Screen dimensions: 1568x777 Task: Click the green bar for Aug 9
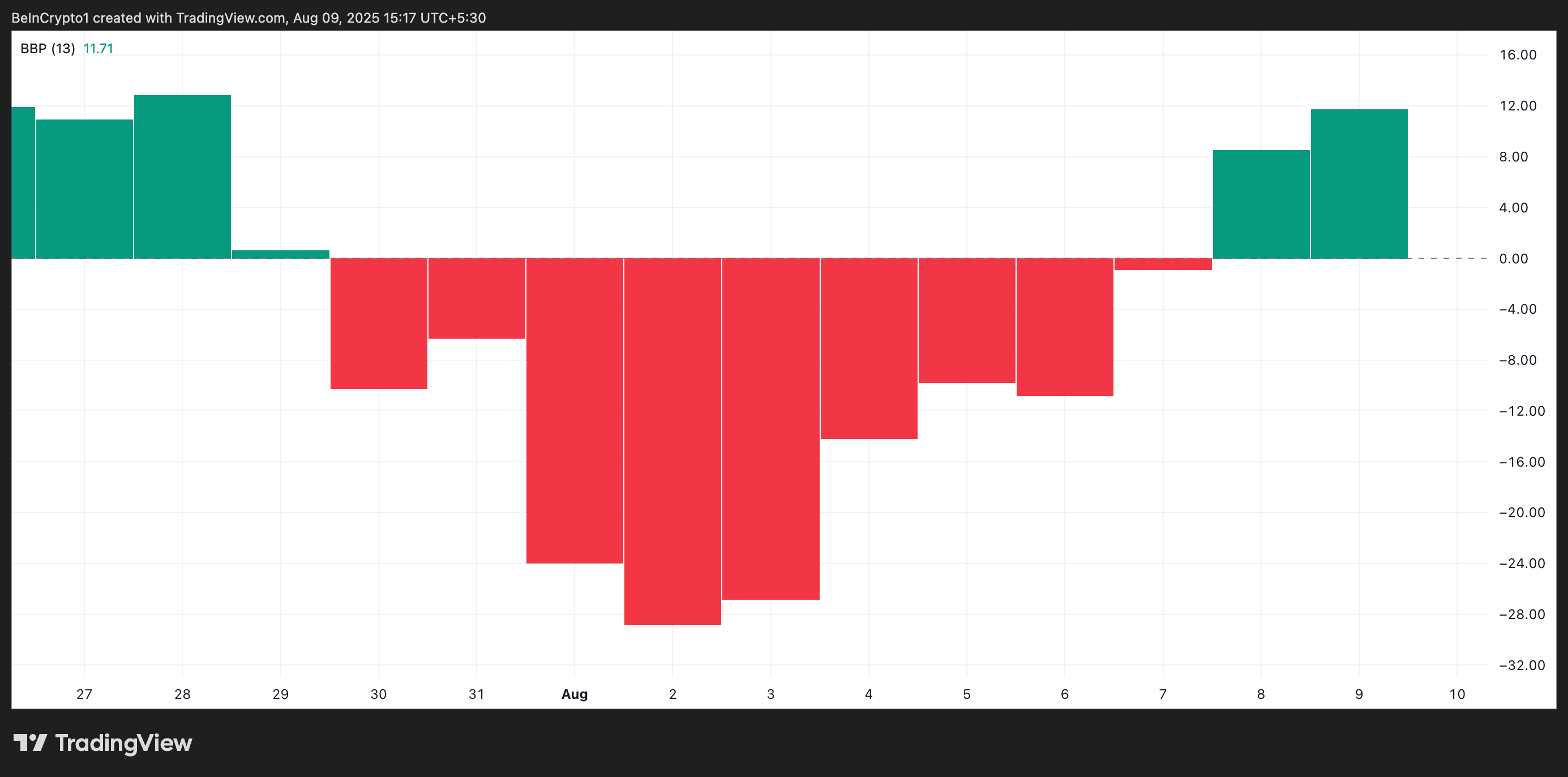(1359, 184)
